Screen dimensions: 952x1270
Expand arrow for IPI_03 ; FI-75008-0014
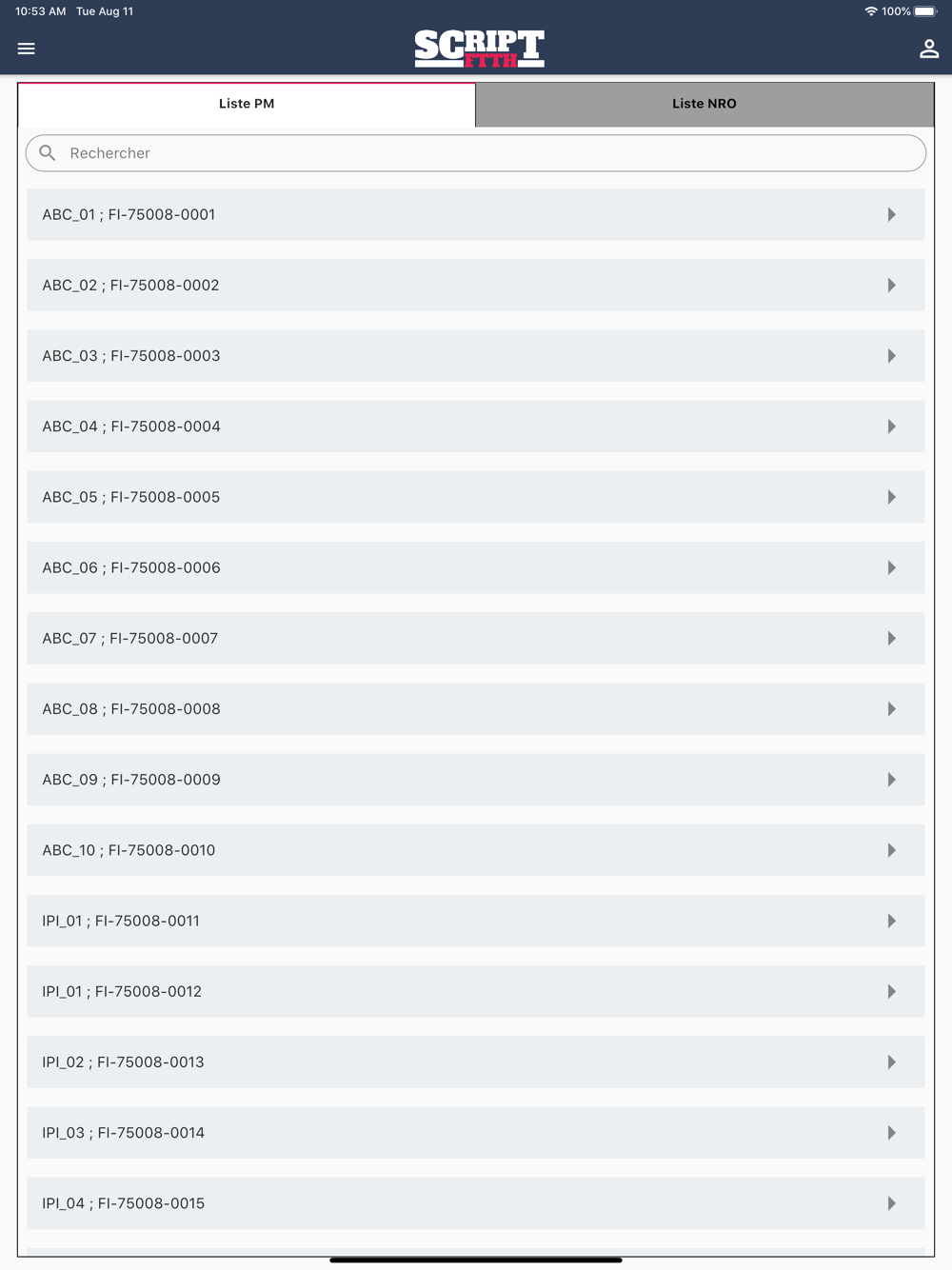[892, 1133]
